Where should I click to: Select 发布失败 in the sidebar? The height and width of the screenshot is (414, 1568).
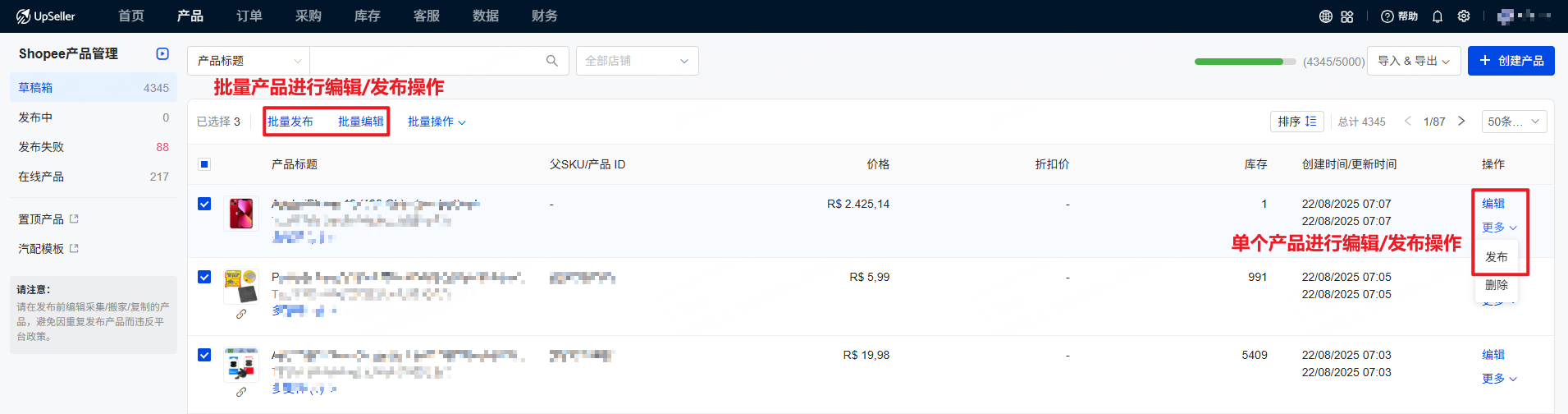(x=41, y=147)
